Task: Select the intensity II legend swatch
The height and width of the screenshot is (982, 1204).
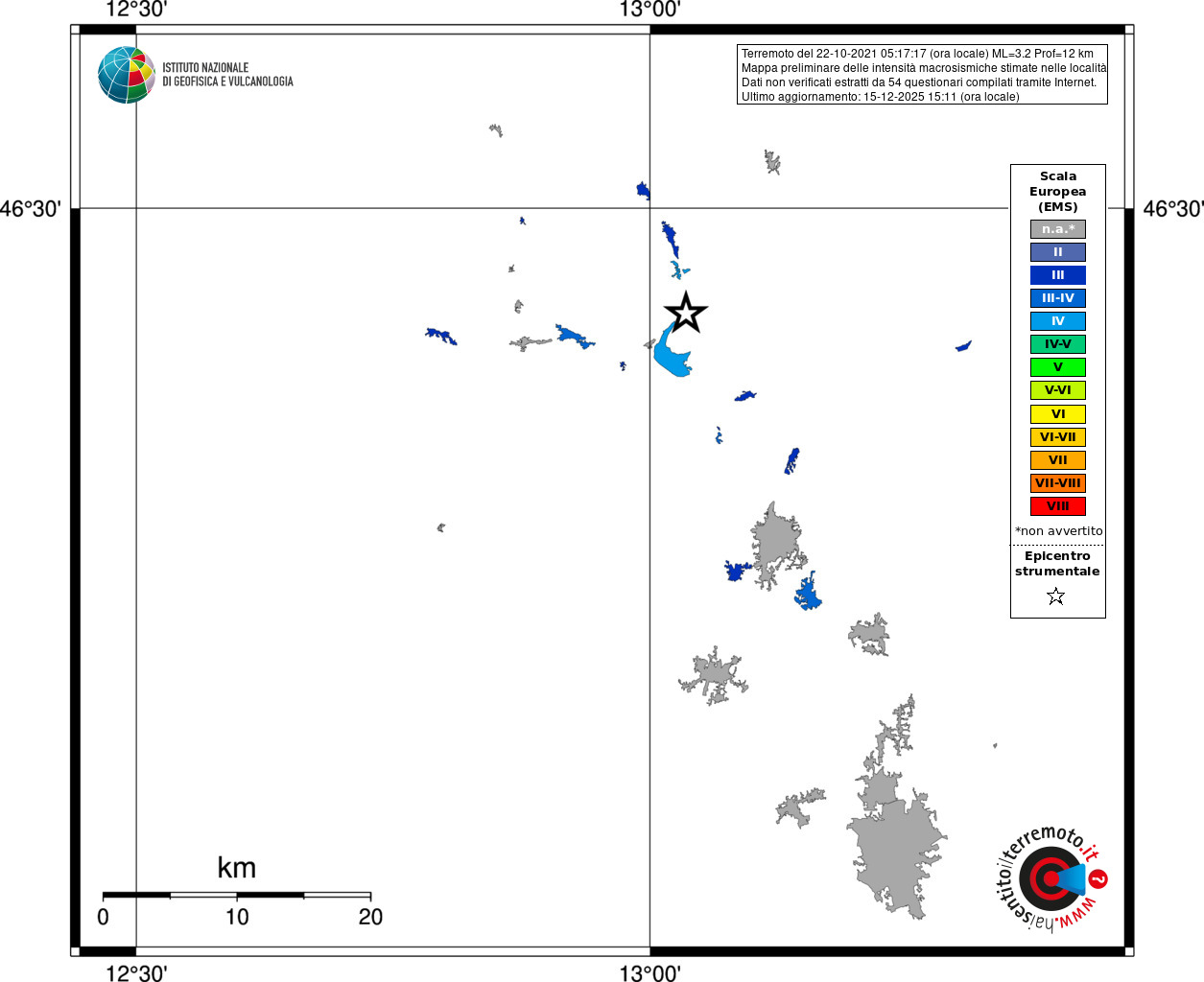Action: 1058,252
